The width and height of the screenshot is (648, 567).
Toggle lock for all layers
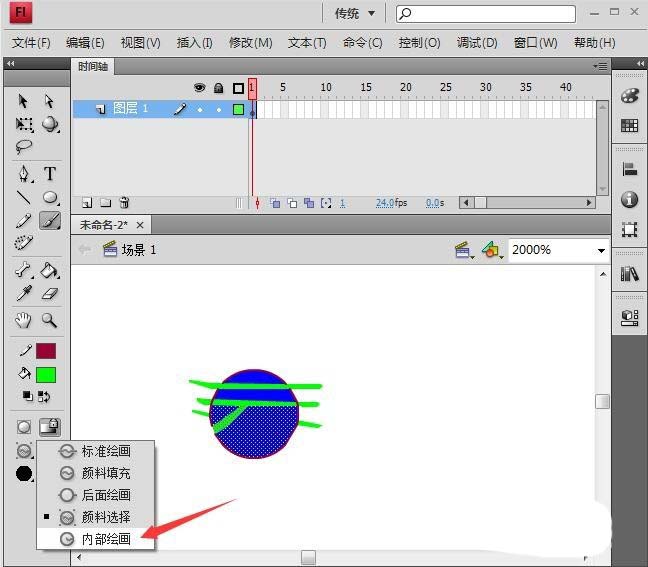tap(219, 88)
